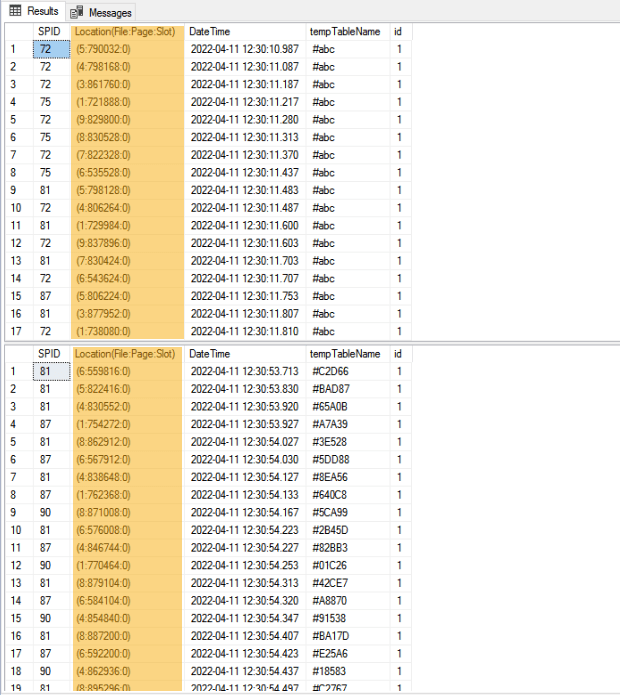Select DateTime column header in top grid

pos(245,31)
